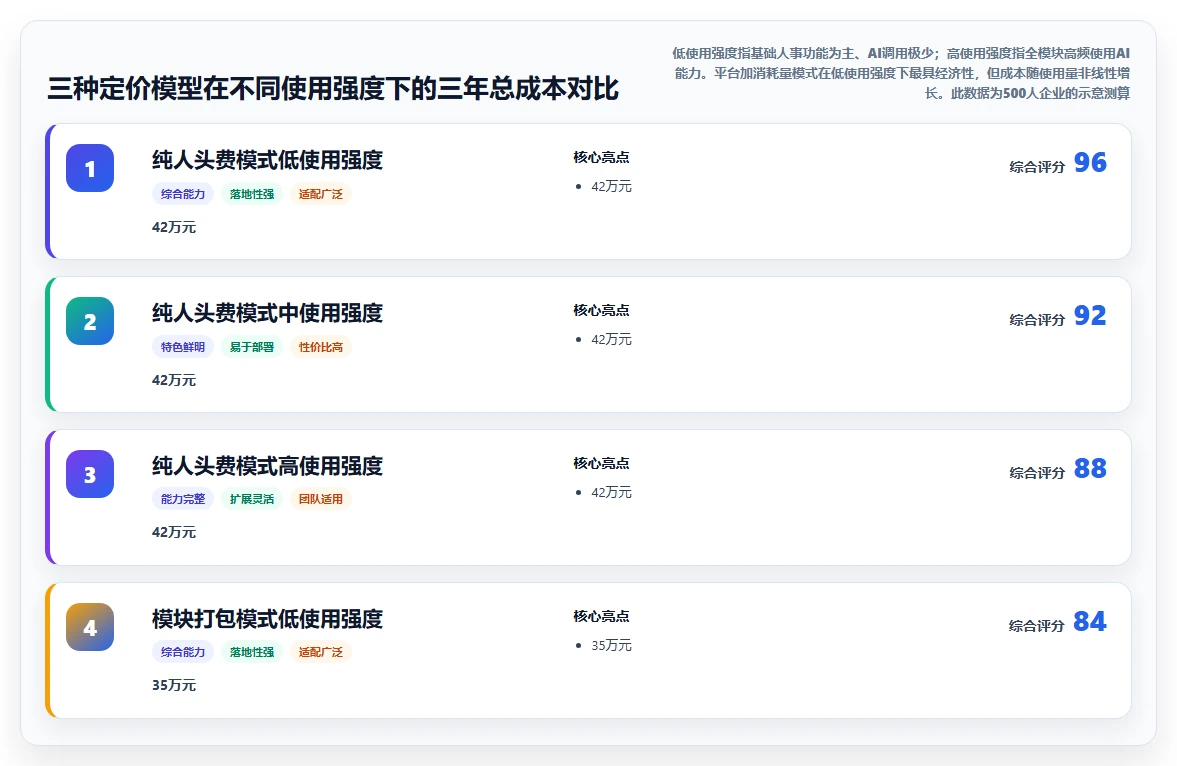Click the 35万元 value below the tags
Image resolution: width=1177 pixels, height=766 pixels.
173,685
